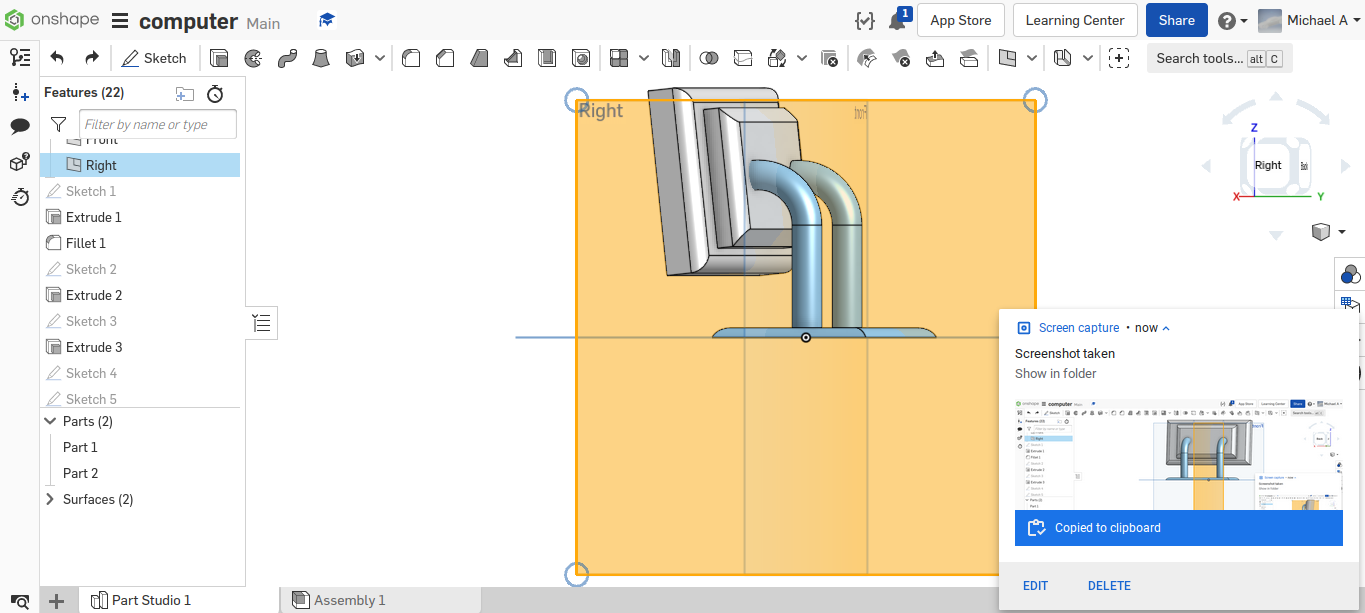The image size is (1365, 613).
Task: Switch to the Assembly 1 tab
Action: (x=339, y=600)
